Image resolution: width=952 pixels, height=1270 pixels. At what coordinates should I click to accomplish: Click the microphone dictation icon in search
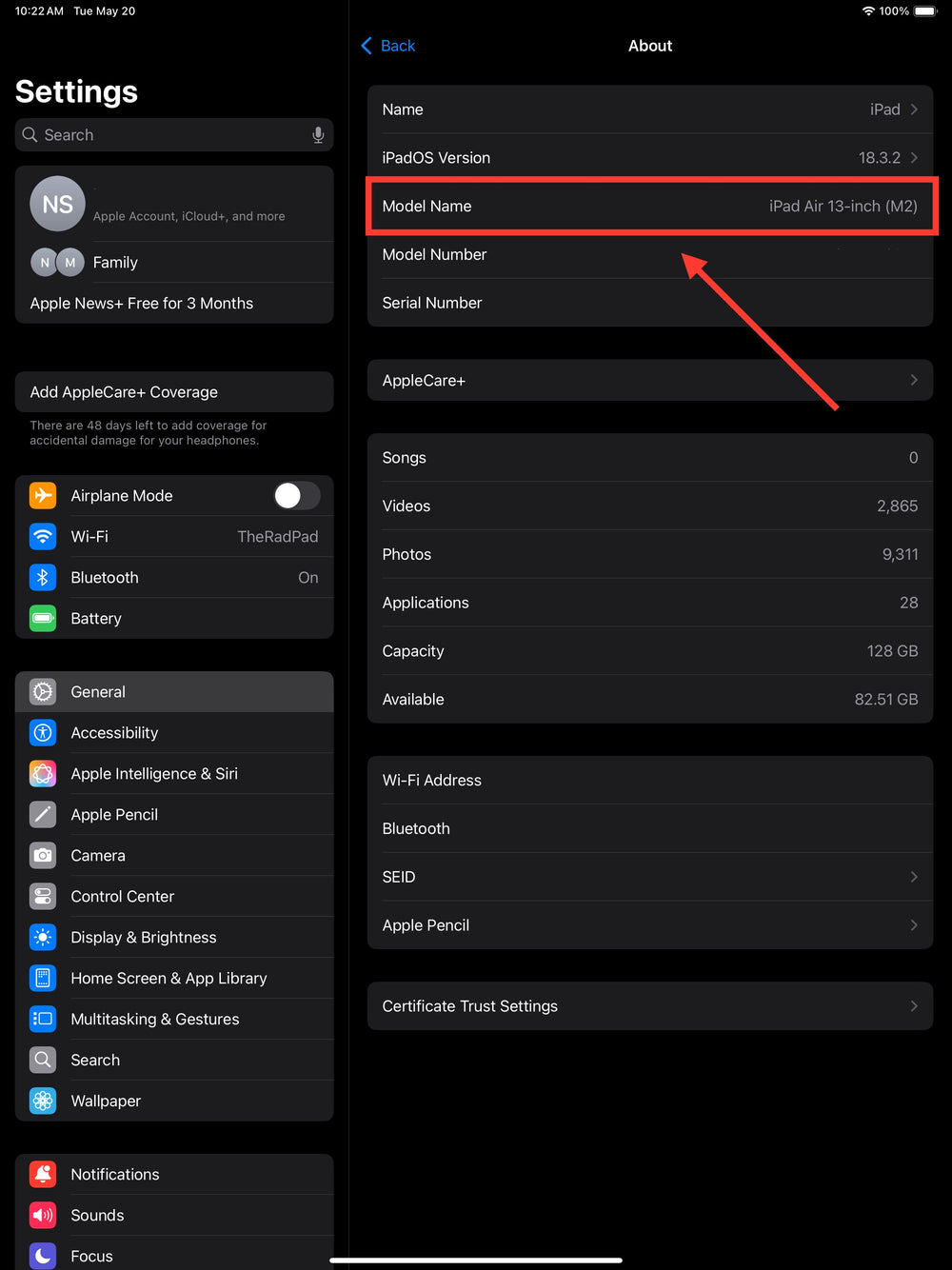tap(318, 135)
